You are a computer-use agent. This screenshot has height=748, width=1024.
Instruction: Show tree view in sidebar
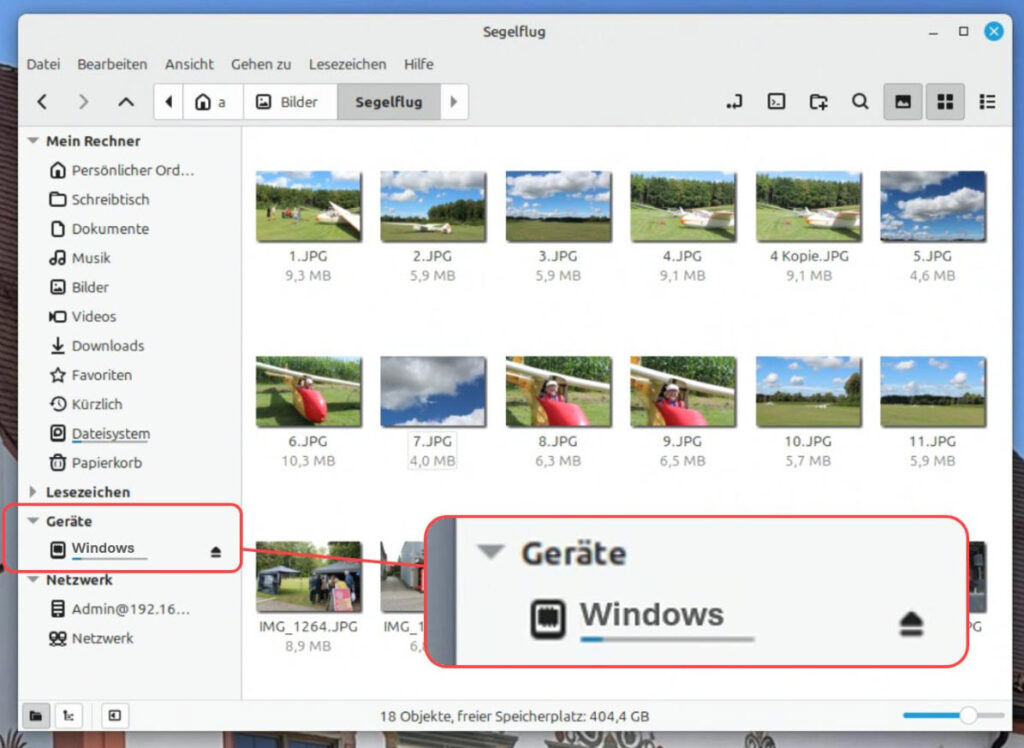click(x=69, y=715)
